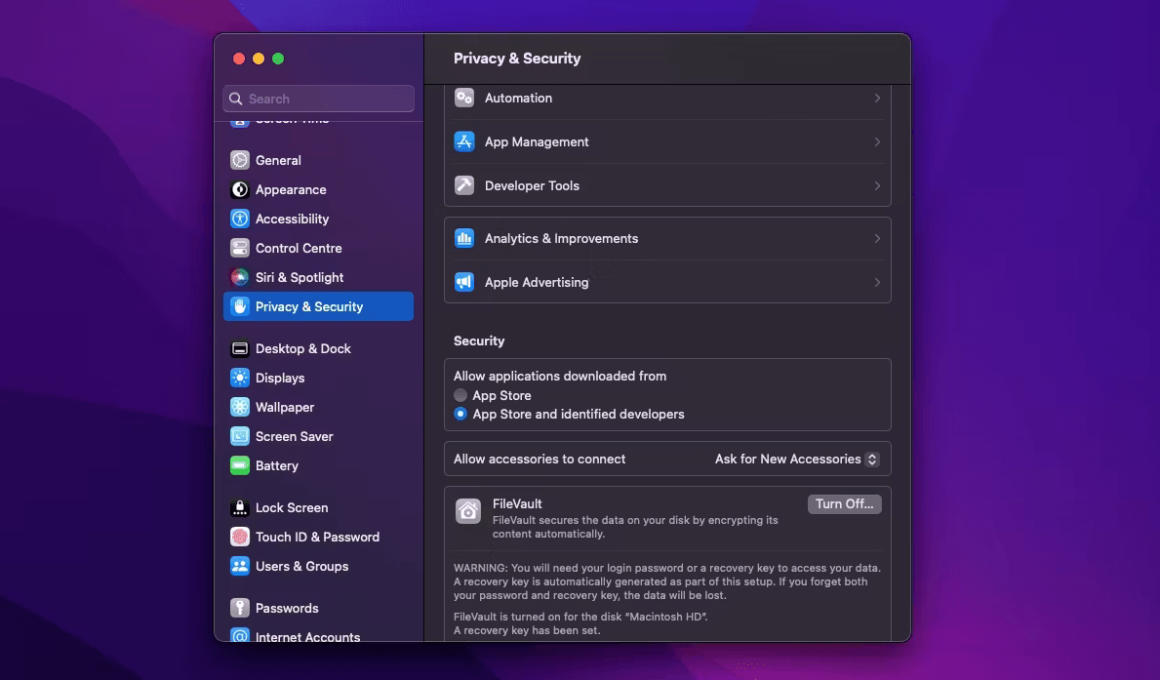Open Battery settings
Screen dimensions: 1160x680
click(x=318, y=465)
